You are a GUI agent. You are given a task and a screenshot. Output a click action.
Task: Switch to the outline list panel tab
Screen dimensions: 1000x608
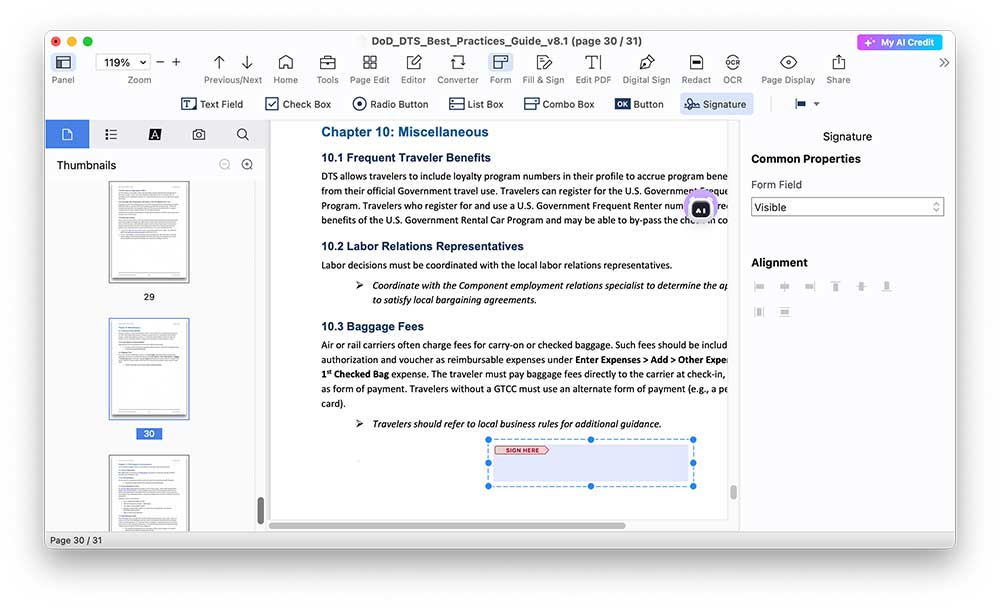(x=111, y=134)
